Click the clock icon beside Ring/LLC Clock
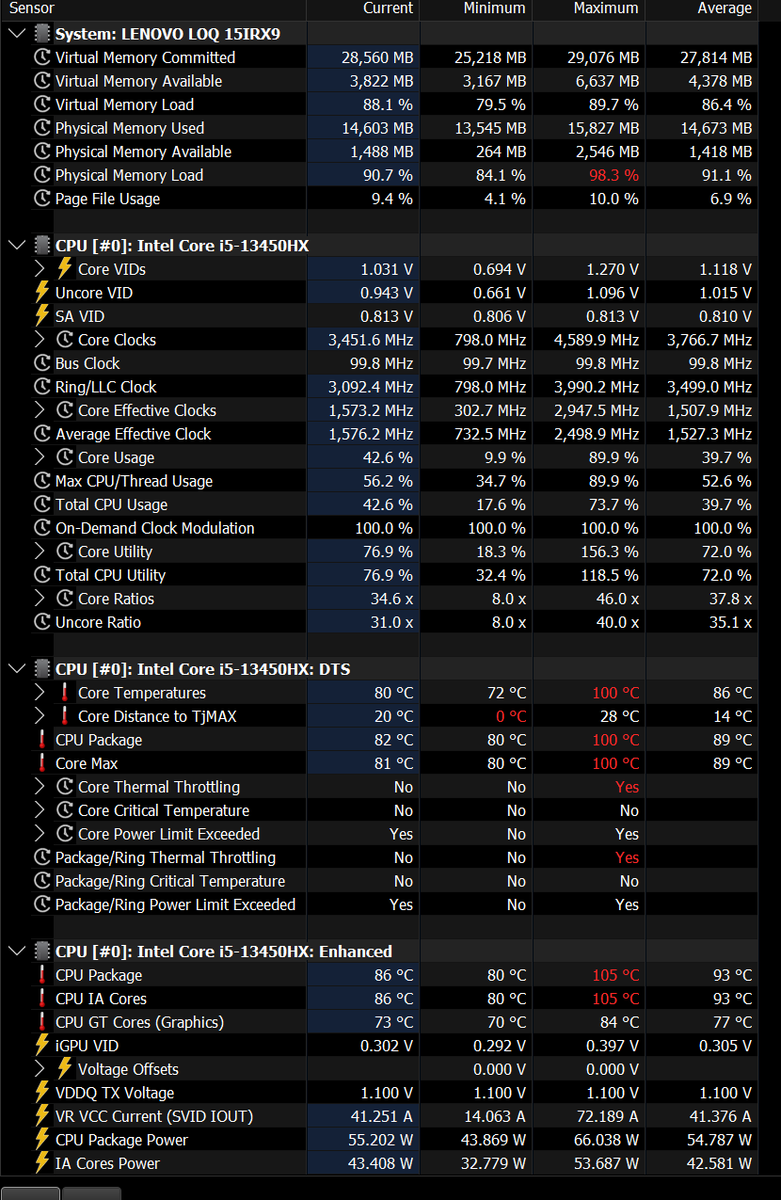781x1200 pixels. click(x=42, y=387)
